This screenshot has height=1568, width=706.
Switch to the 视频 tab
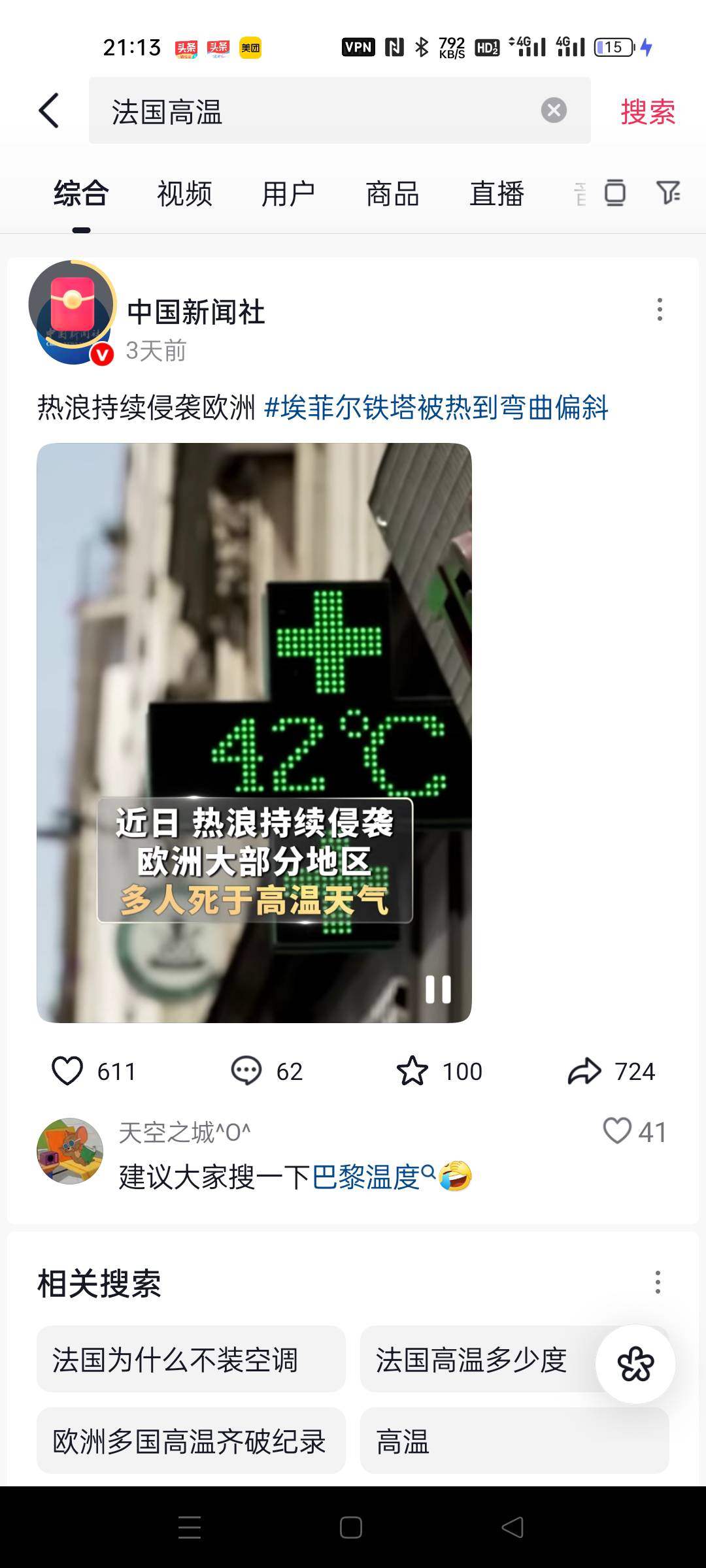[184, 194]
